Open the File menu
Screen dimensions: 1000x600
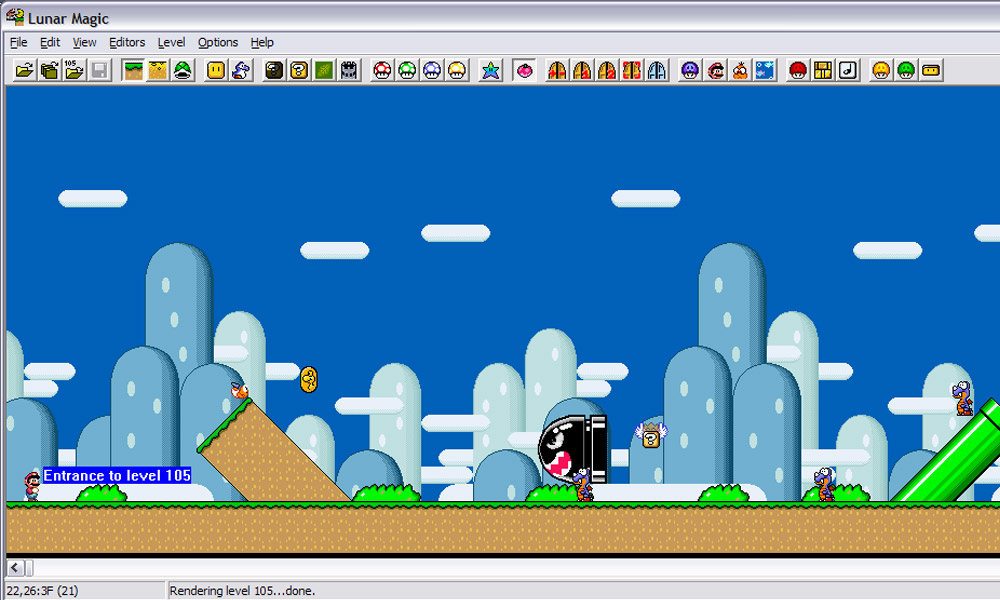[18, 42]
